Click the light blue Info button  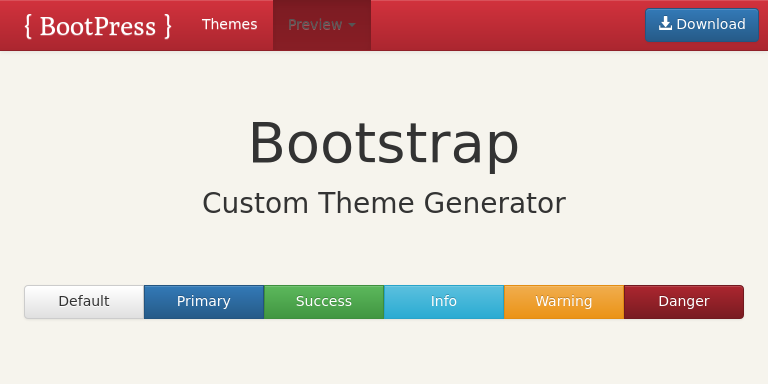tap(444, 301)
